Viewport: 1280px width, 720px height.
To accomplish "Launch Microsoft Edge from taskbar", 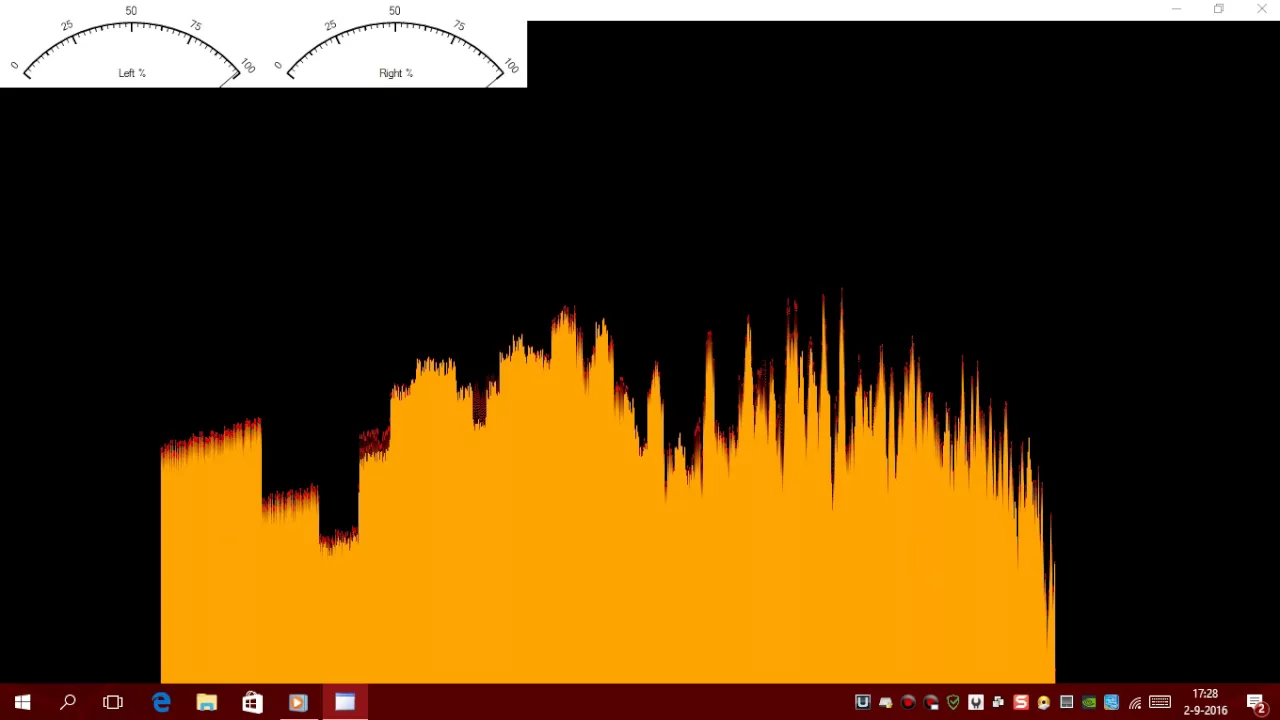I will pos(161,703).
